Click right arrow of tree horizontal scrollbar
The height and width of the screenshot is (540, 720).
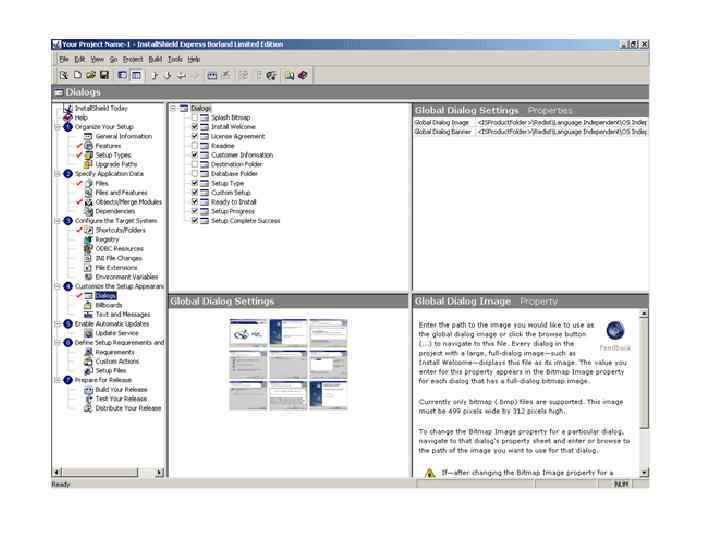tap(159, 472)
